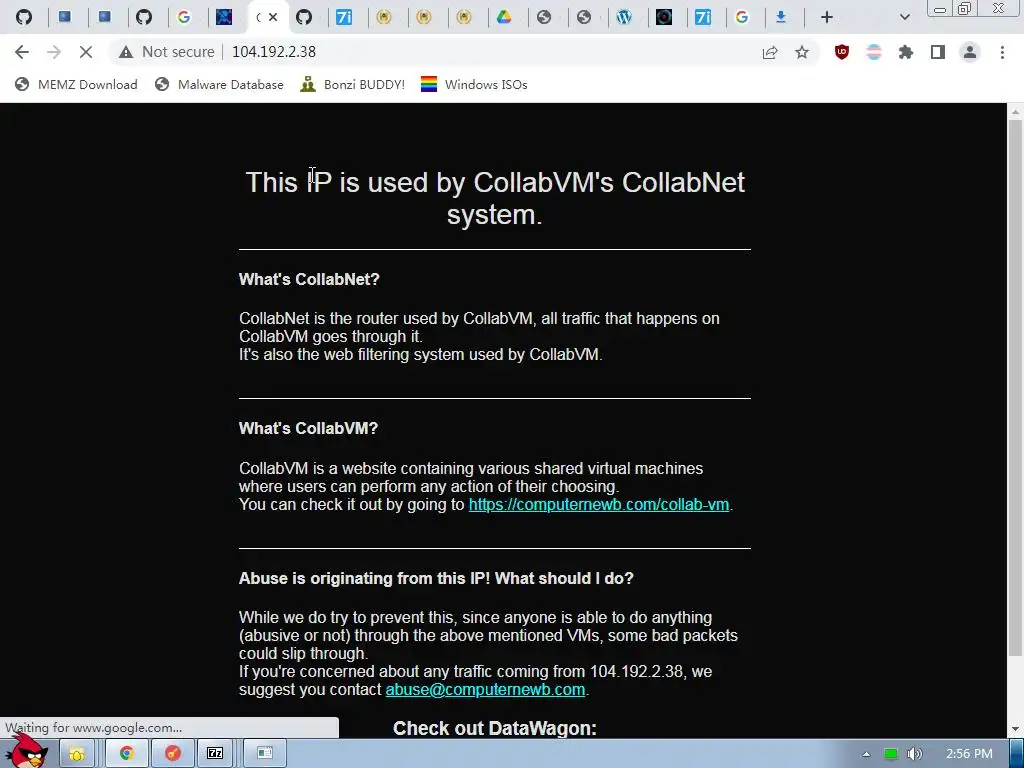Open the striped flag extension icon
1024x768 pixels.
(x=874, y=52)
